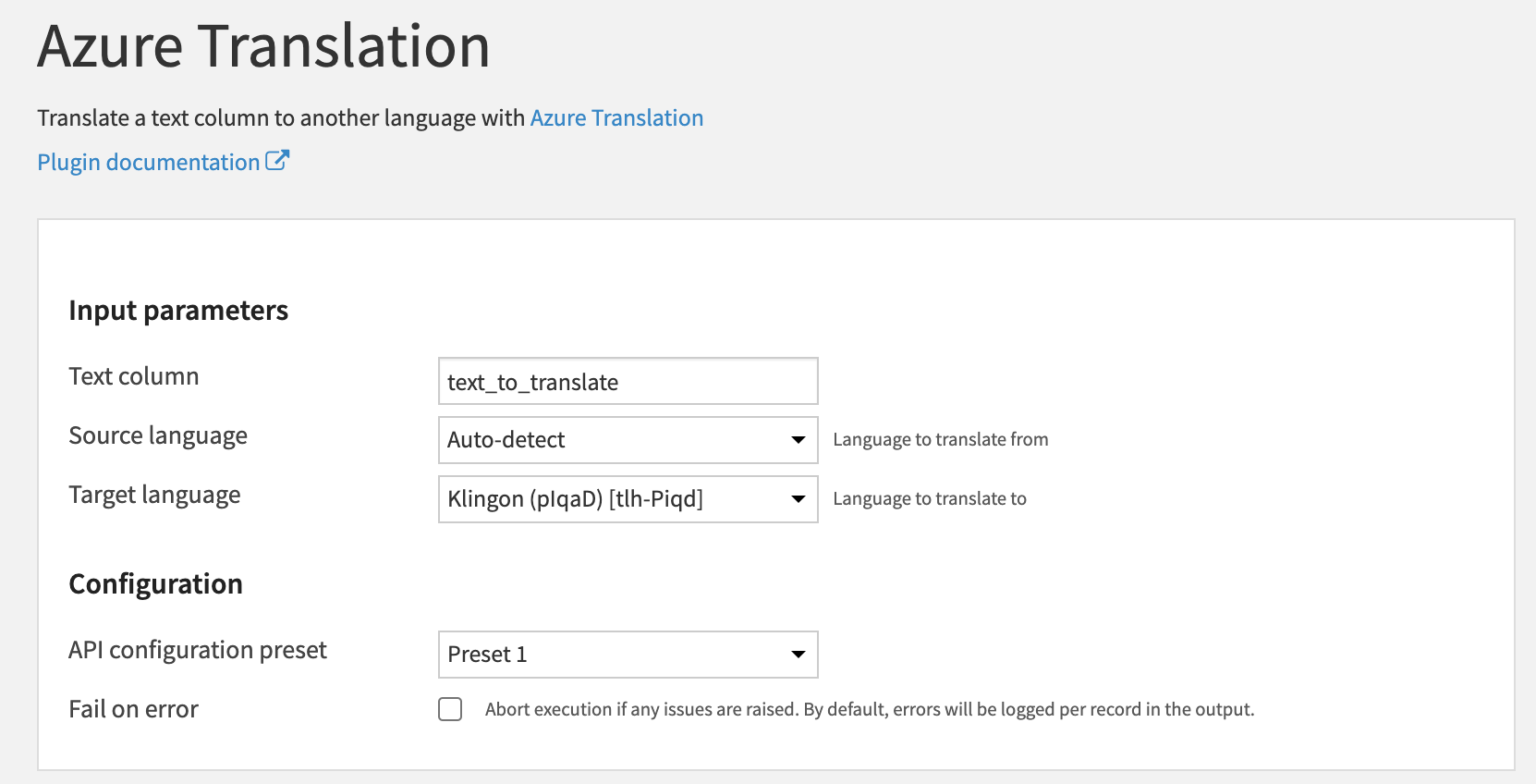This screenshot has width=1536, height=784.
Task: Click the Language to translate from helper text
Action: pos(940,439)
